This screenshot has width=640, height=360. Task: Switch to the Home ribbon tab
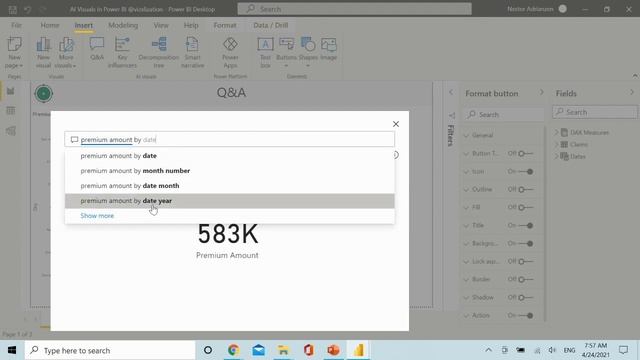click(x=50, y=25)
